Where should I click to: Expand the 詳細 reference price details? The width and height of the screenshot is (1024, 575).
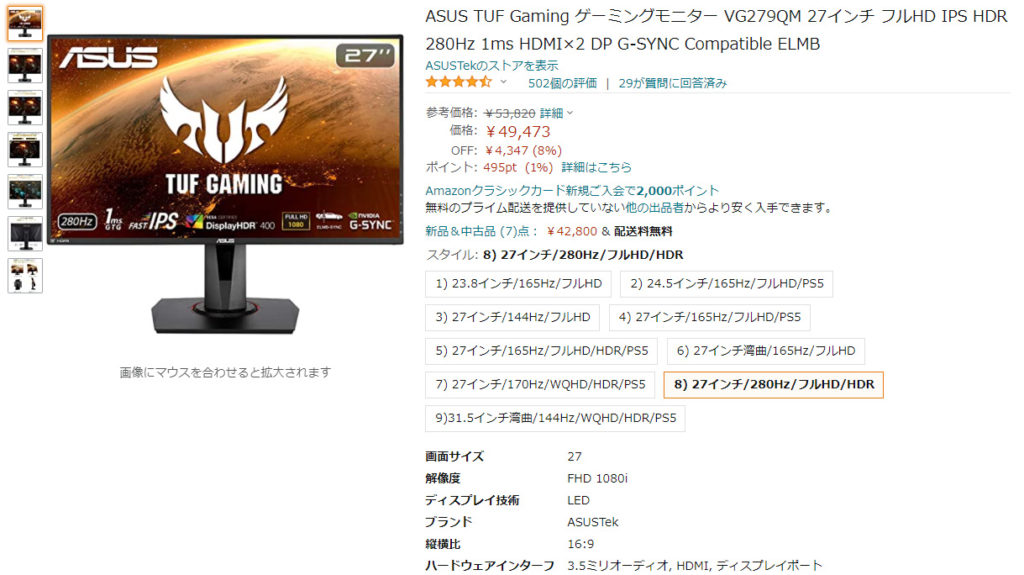pyautogui.click(x=556, y=113)
